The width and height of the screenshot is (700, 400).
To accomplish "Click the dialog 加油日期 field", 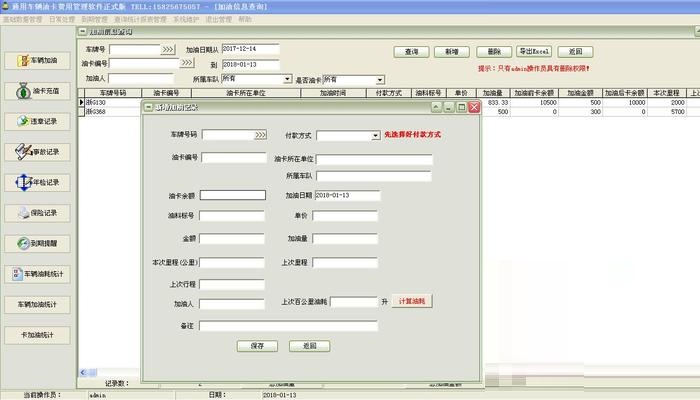I will coord(348,196).
